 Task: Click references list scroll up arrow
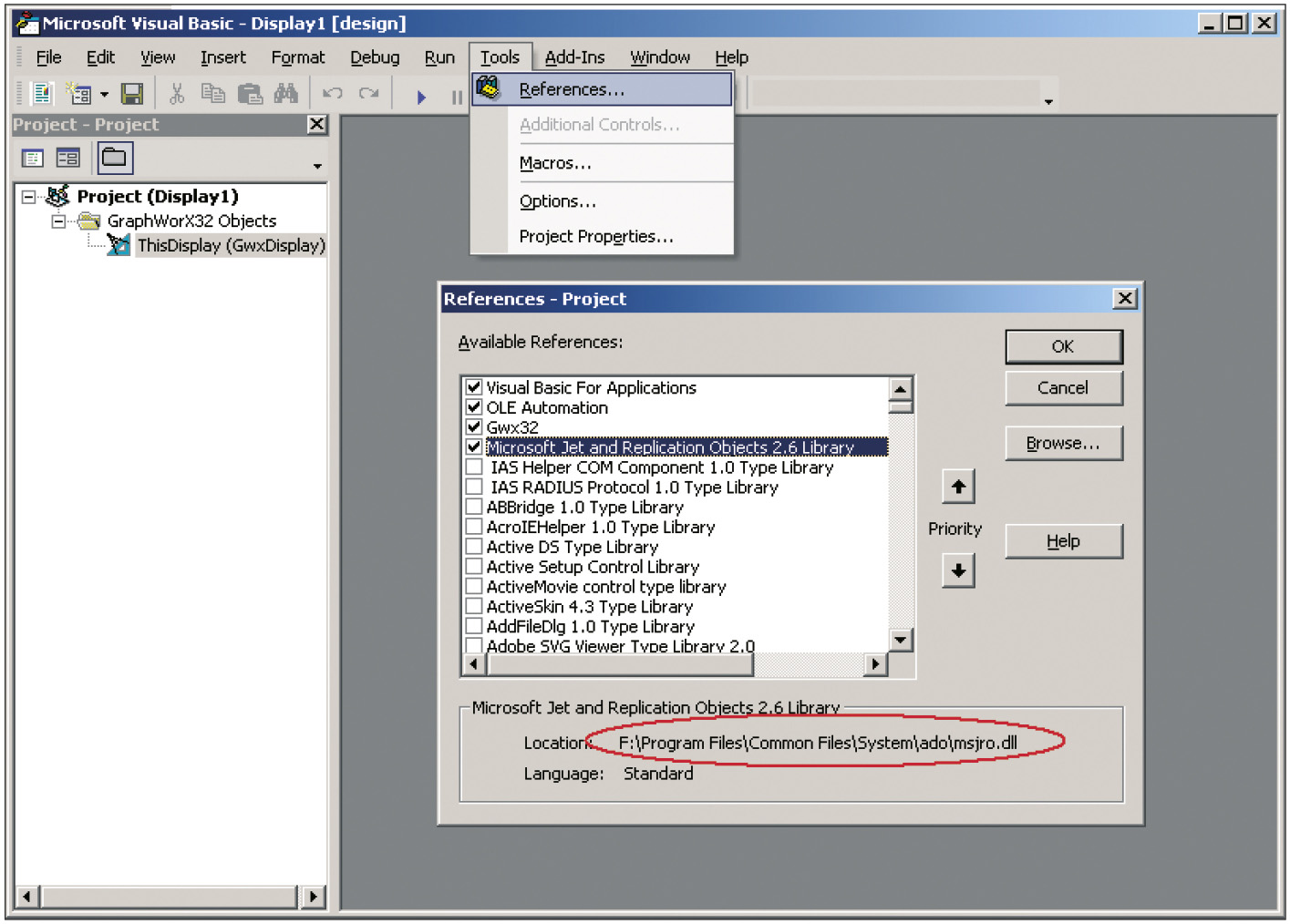click(901, 388)
